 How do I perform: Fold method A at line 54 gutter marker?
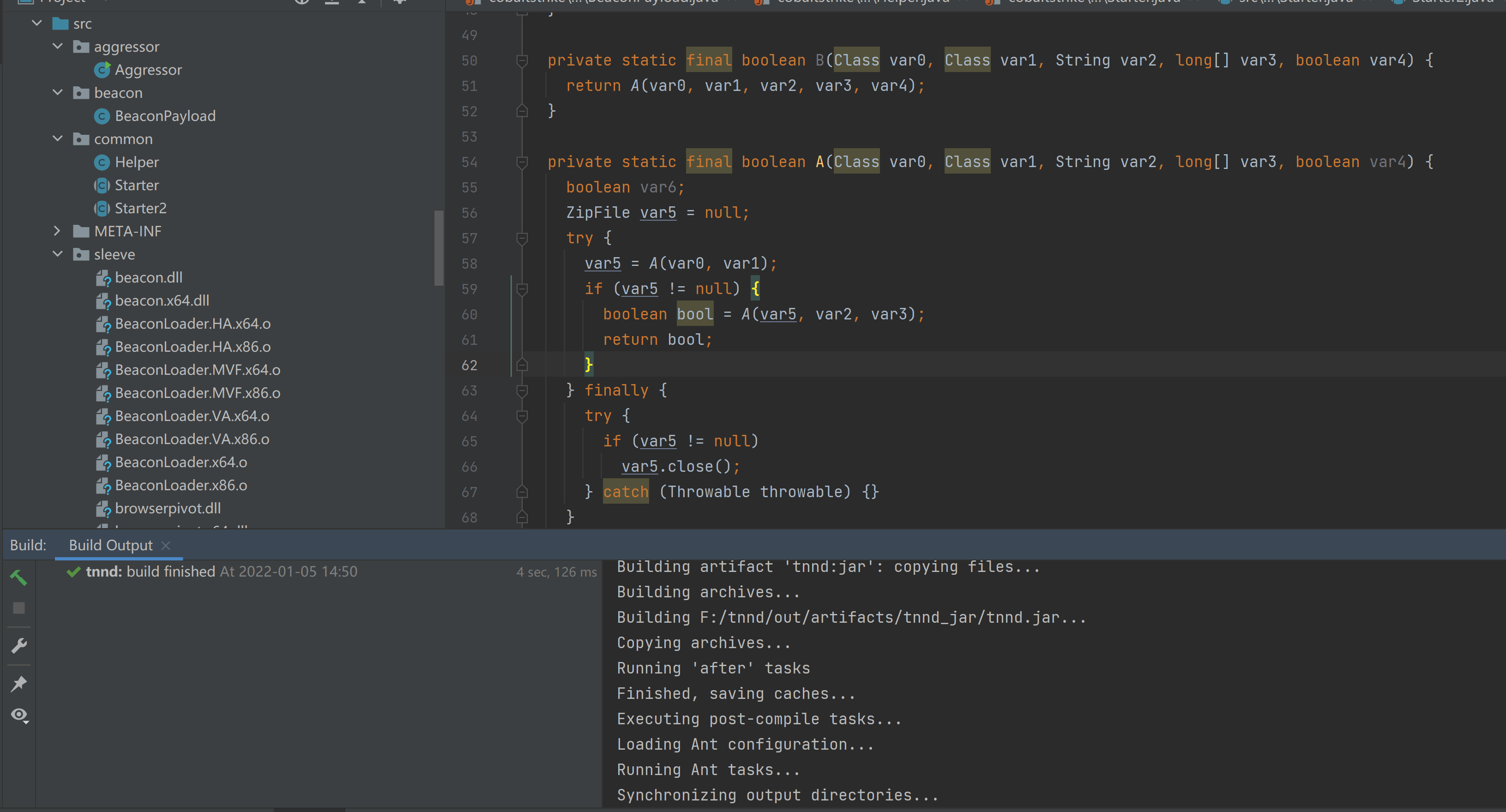(x=522, y=162)
